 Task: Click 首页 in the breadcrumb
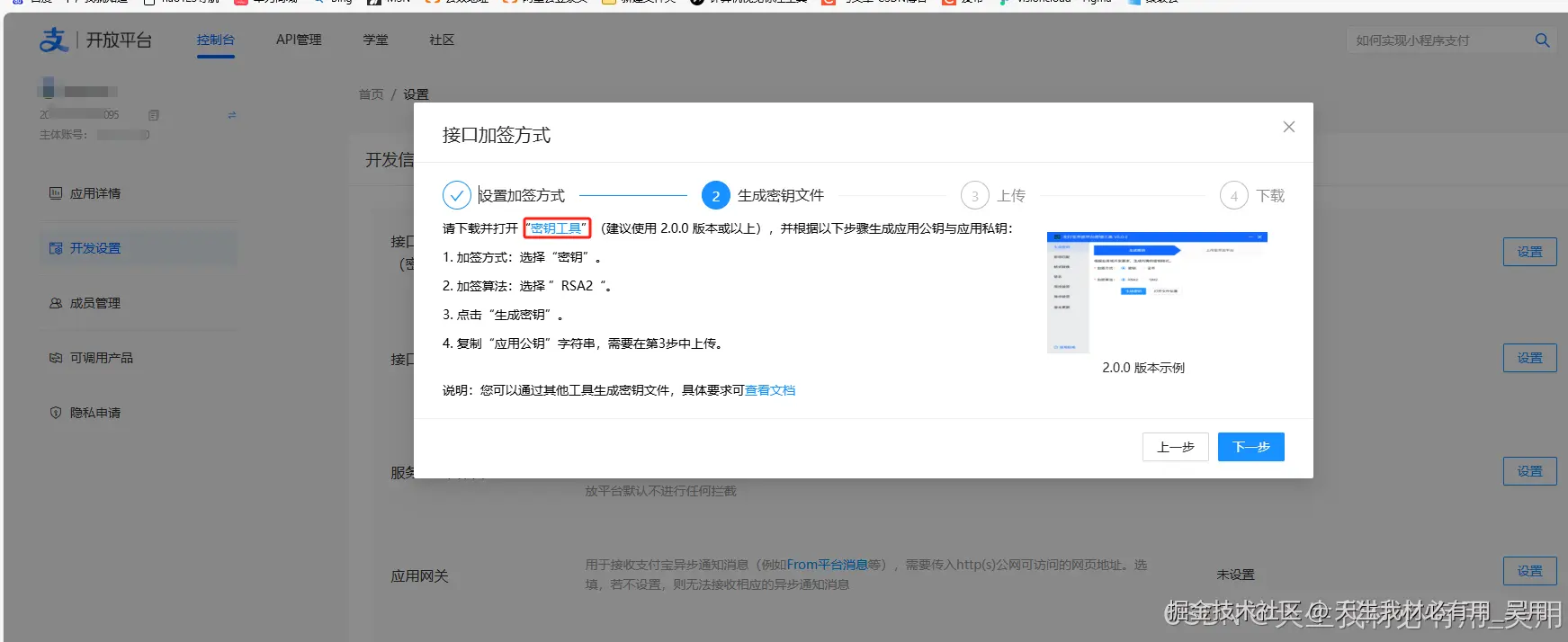(x=371, y=94)
